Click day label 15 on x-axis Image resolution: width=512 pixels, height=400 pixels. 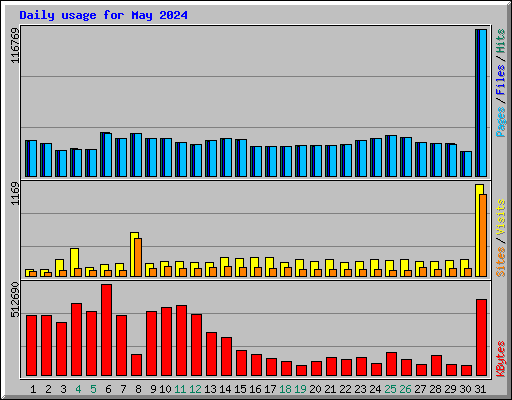click(240, 389)
